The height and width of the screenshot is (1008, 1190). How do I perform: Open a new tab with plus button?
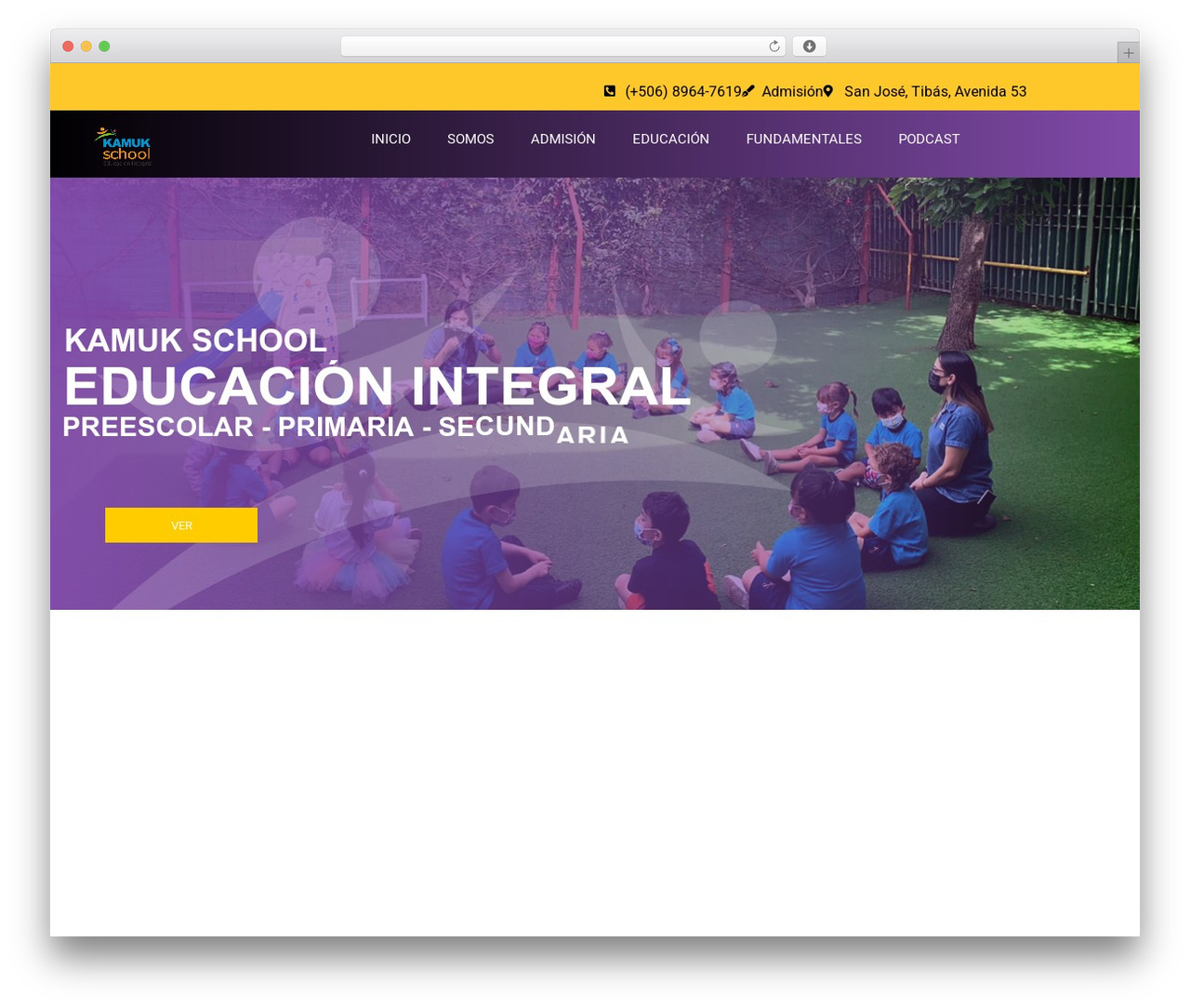[1128, 53]
